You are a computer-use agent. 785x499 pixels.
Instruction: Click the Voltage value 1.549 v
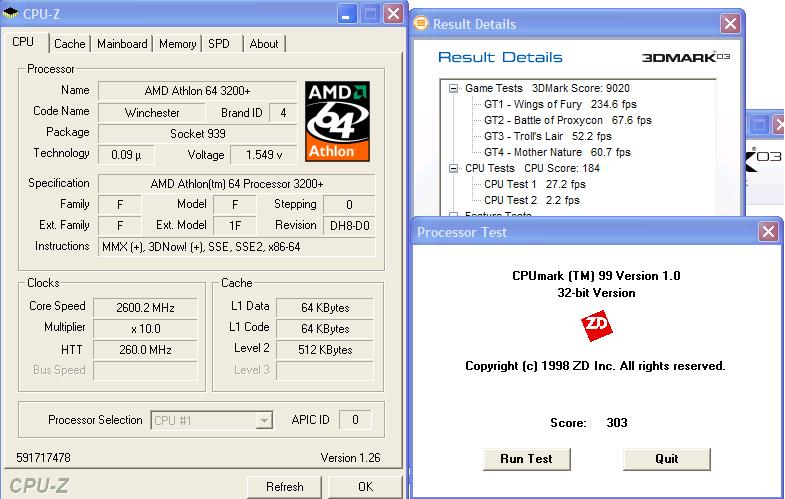point(264,155)
